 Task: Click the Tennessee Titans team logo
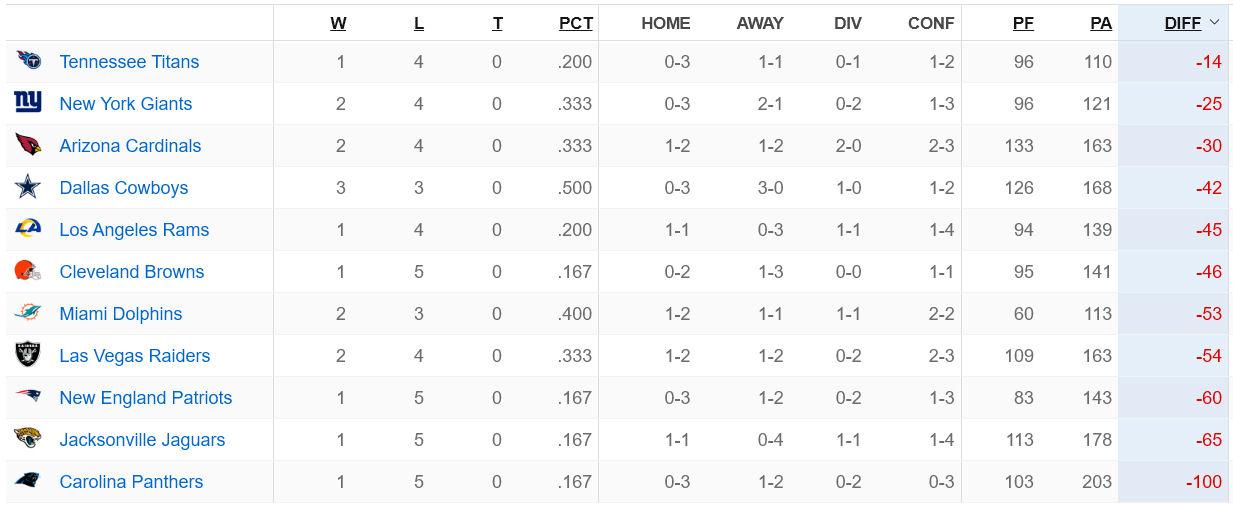point(29,61)
